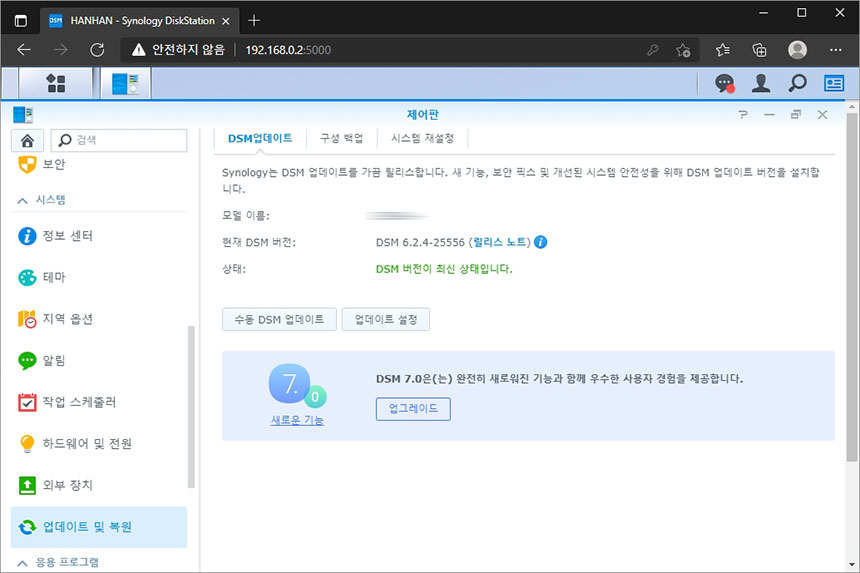The width and height of the screenshot is (860, 573).
Task: Click the control panel 검색 search field
Action: (x=119, y=140)
